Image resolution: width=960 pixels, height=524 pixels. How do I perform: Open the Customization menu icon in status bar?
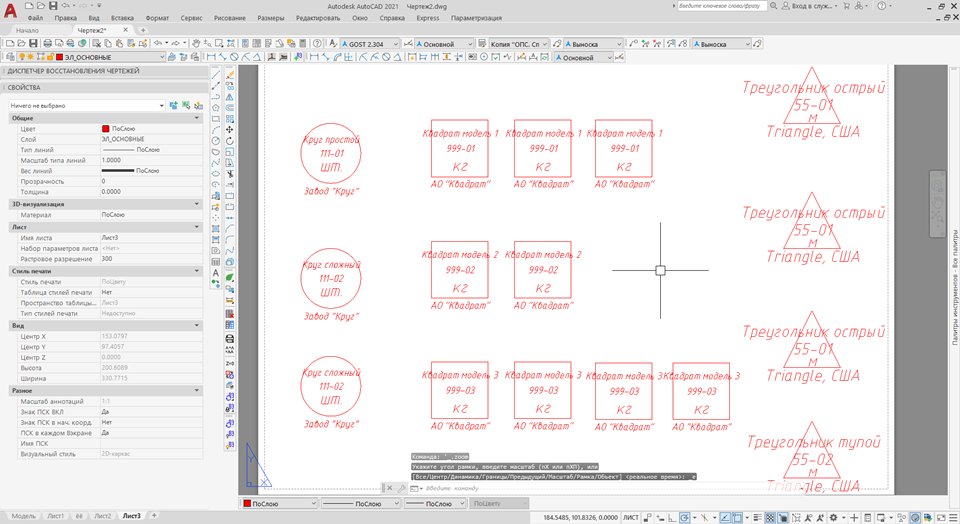953,518
